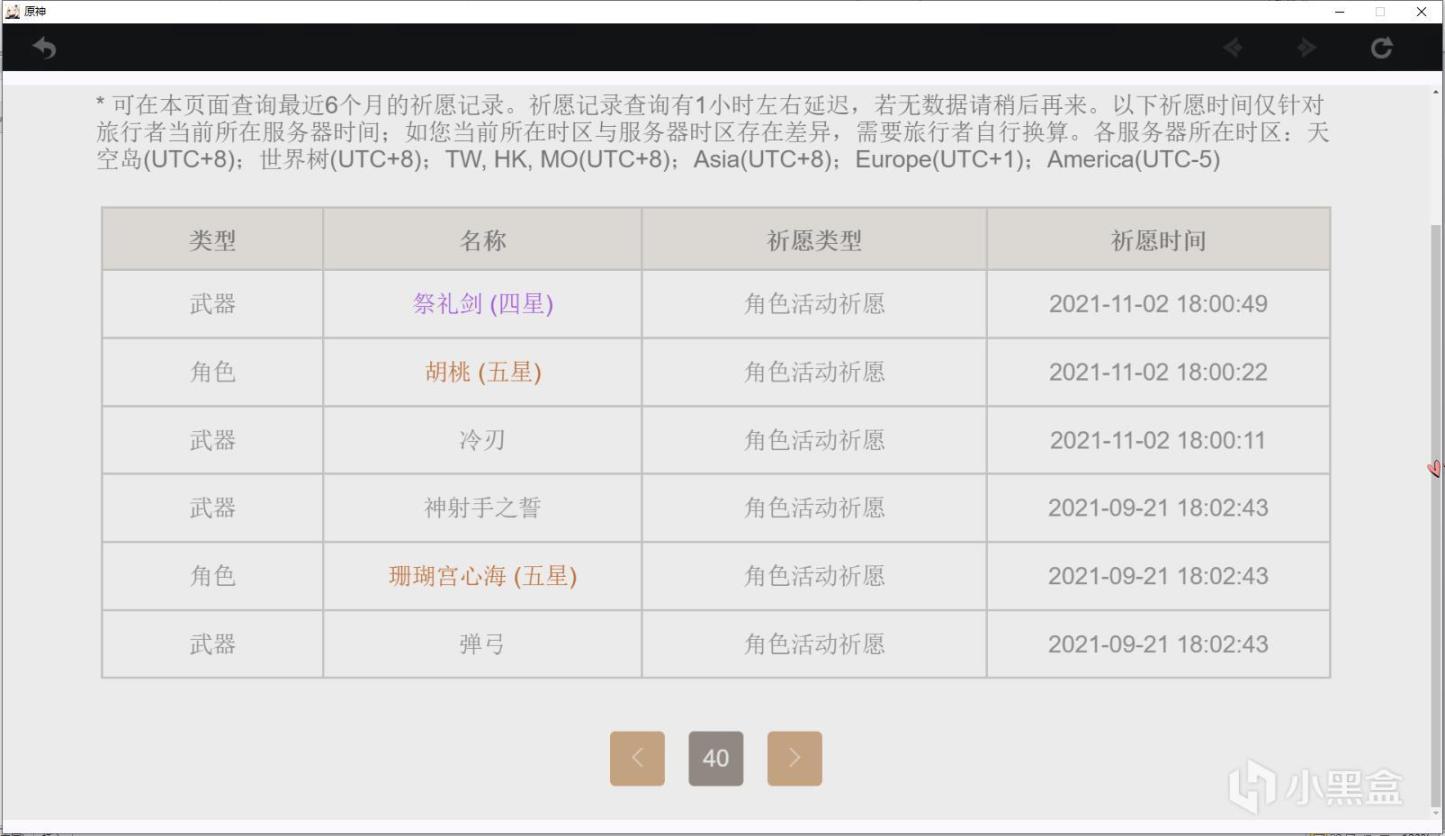
Task: Refresh the wish history page
Action: [1381, 47]
